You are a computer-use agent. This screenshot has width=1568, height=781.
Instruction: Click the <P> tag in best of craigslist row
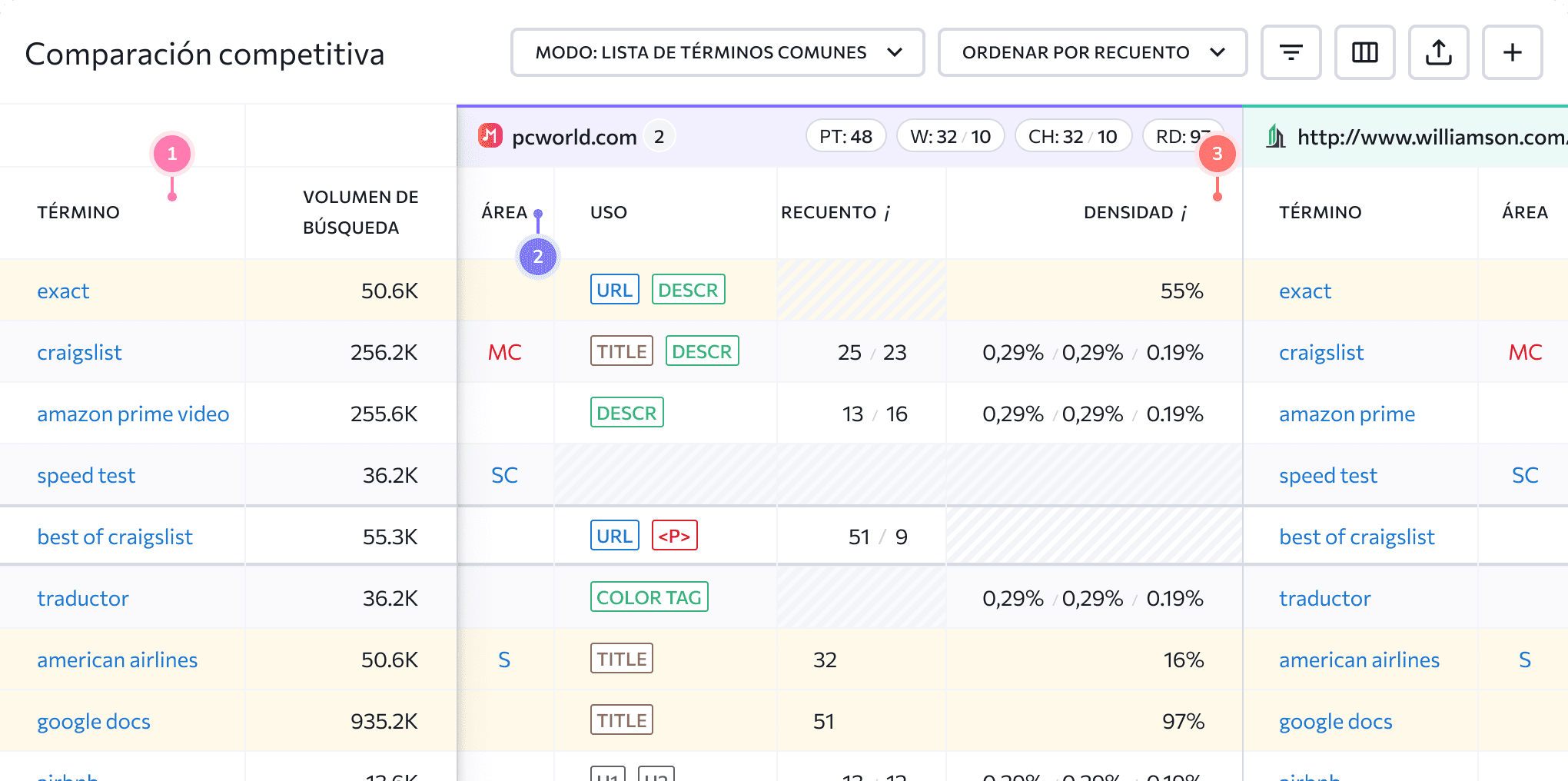pos(674,535)
